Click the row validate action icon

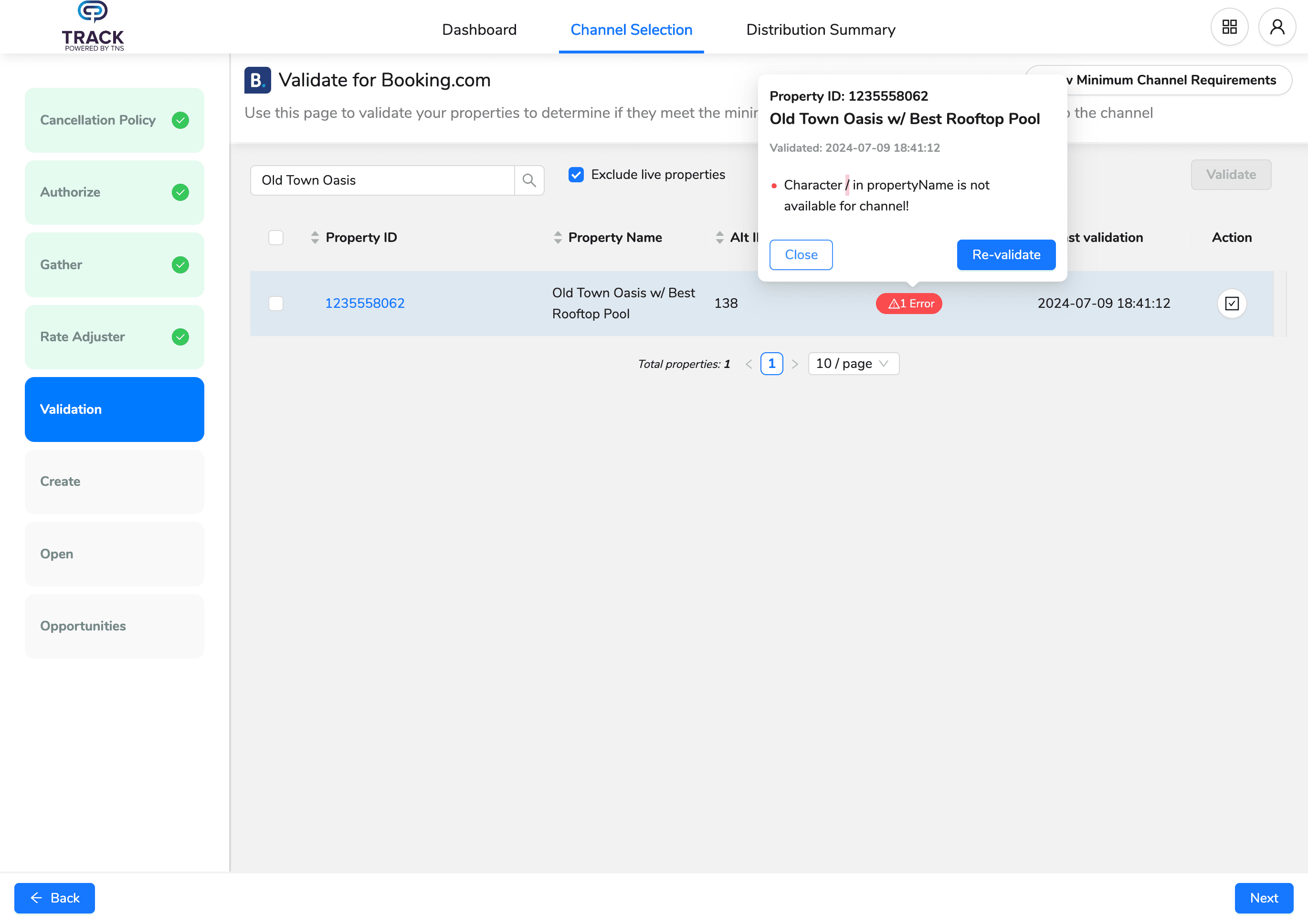[x=1232, y=304]
